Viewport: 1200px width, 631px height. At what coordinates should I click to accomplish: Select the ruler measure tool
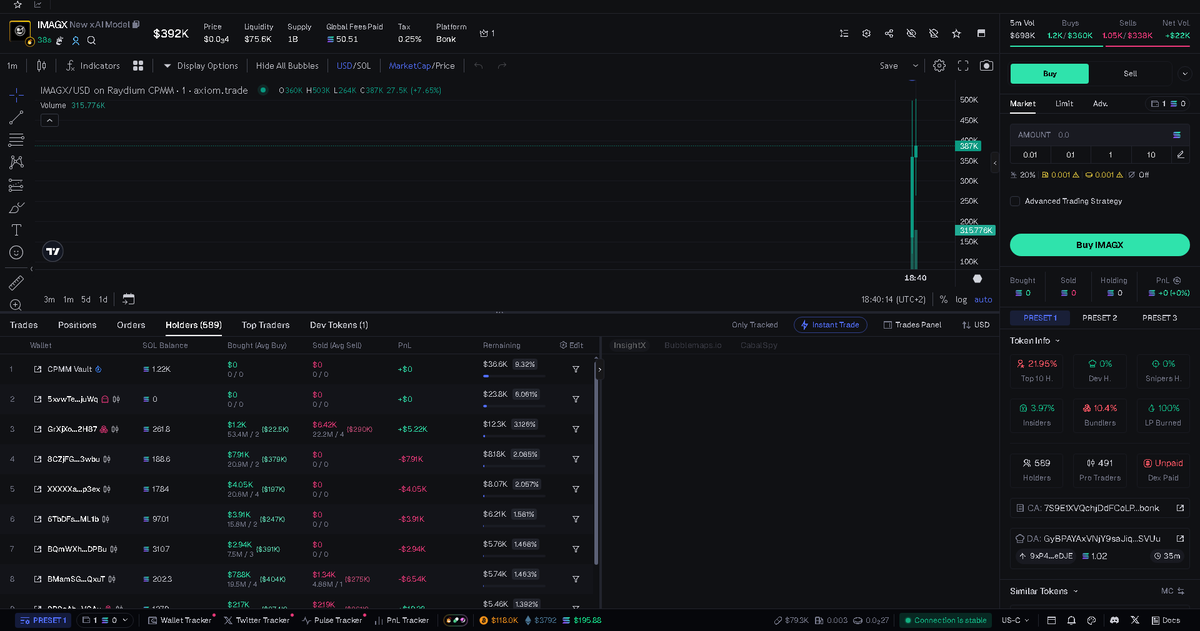tap(16, 283)
